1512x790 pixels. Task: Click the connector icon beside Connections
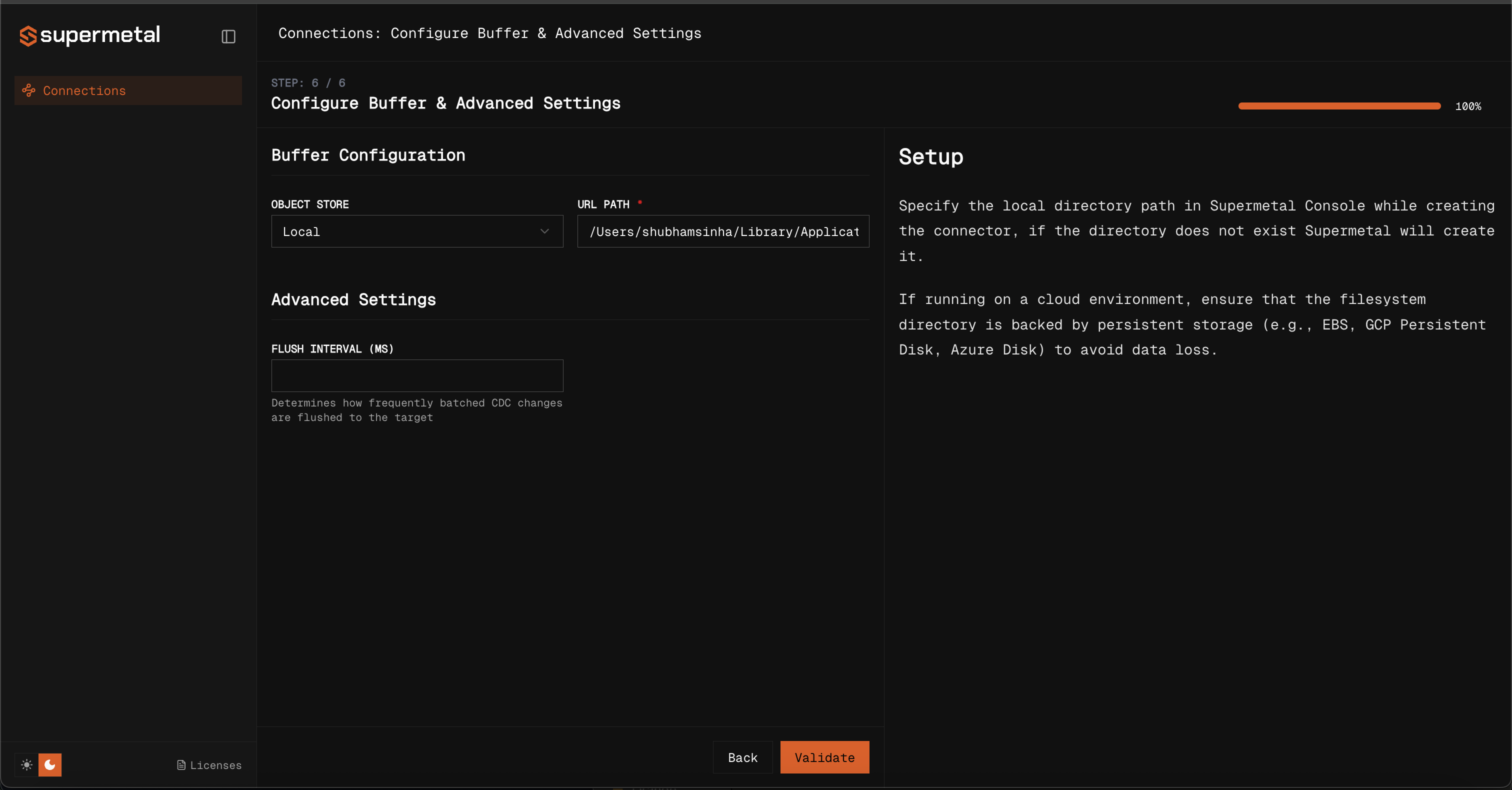pos(28,90)
